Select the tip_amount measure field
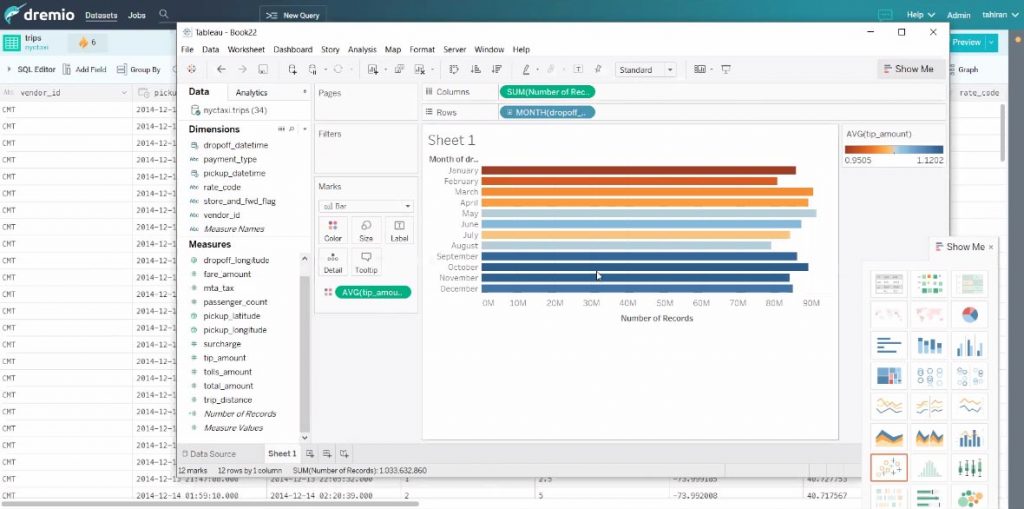Viewport: 1024px width, 509px height. point(226,358)
